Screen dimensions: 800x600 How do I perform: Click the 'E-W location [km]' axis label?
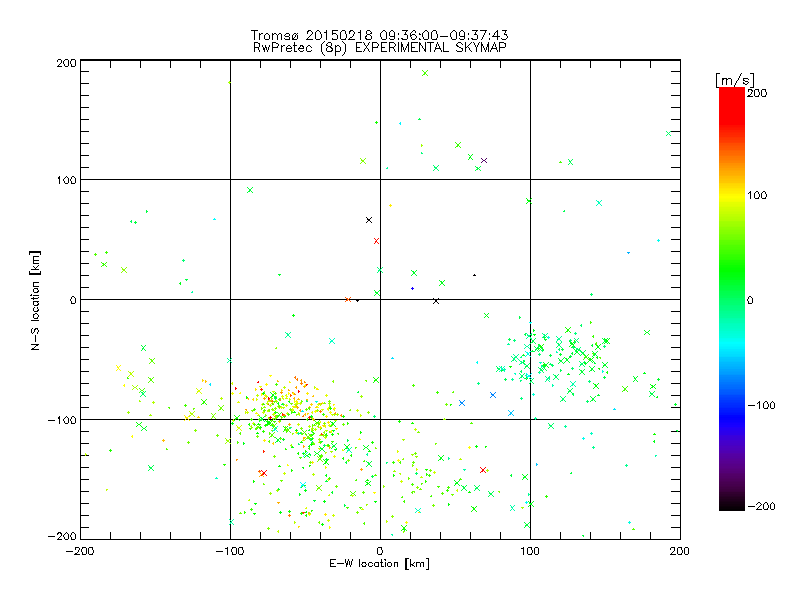(x=379, y=563)
